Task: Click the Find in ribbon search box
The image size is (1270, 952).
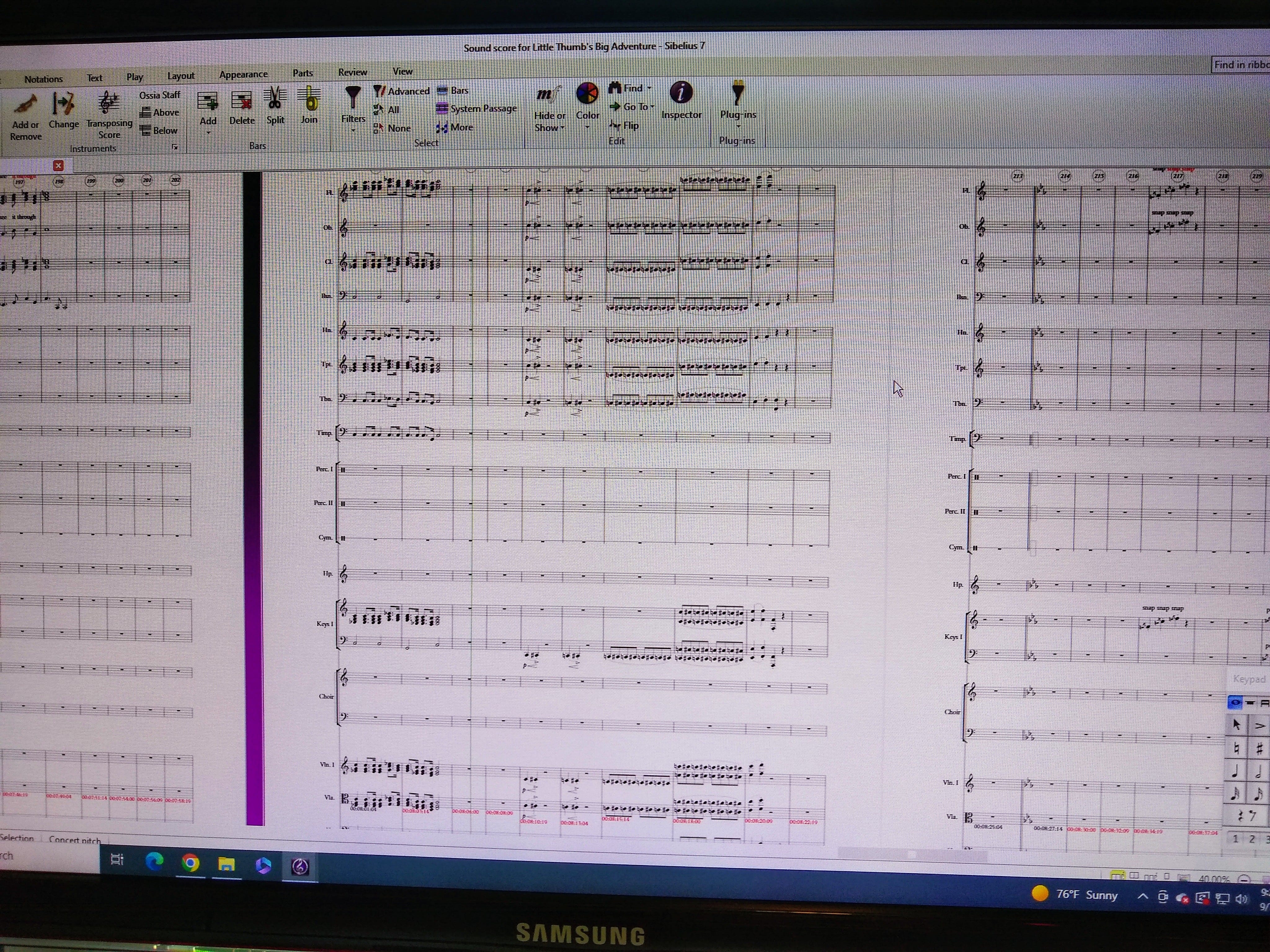Action: coord(1240,65)
